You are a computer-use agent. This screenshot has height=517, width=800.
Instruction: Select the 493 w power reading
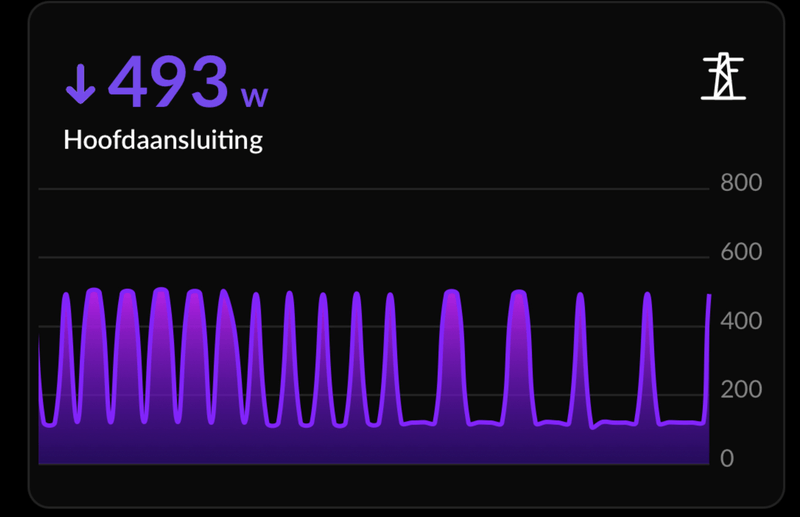click(188, 82)
